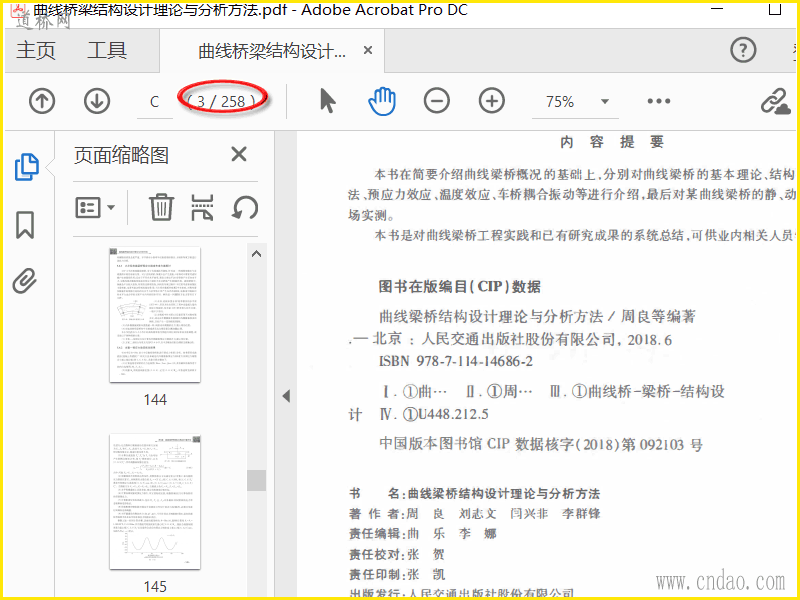Rotate pages counterclockwise icon
800x600 pixels.
(245, 208)
